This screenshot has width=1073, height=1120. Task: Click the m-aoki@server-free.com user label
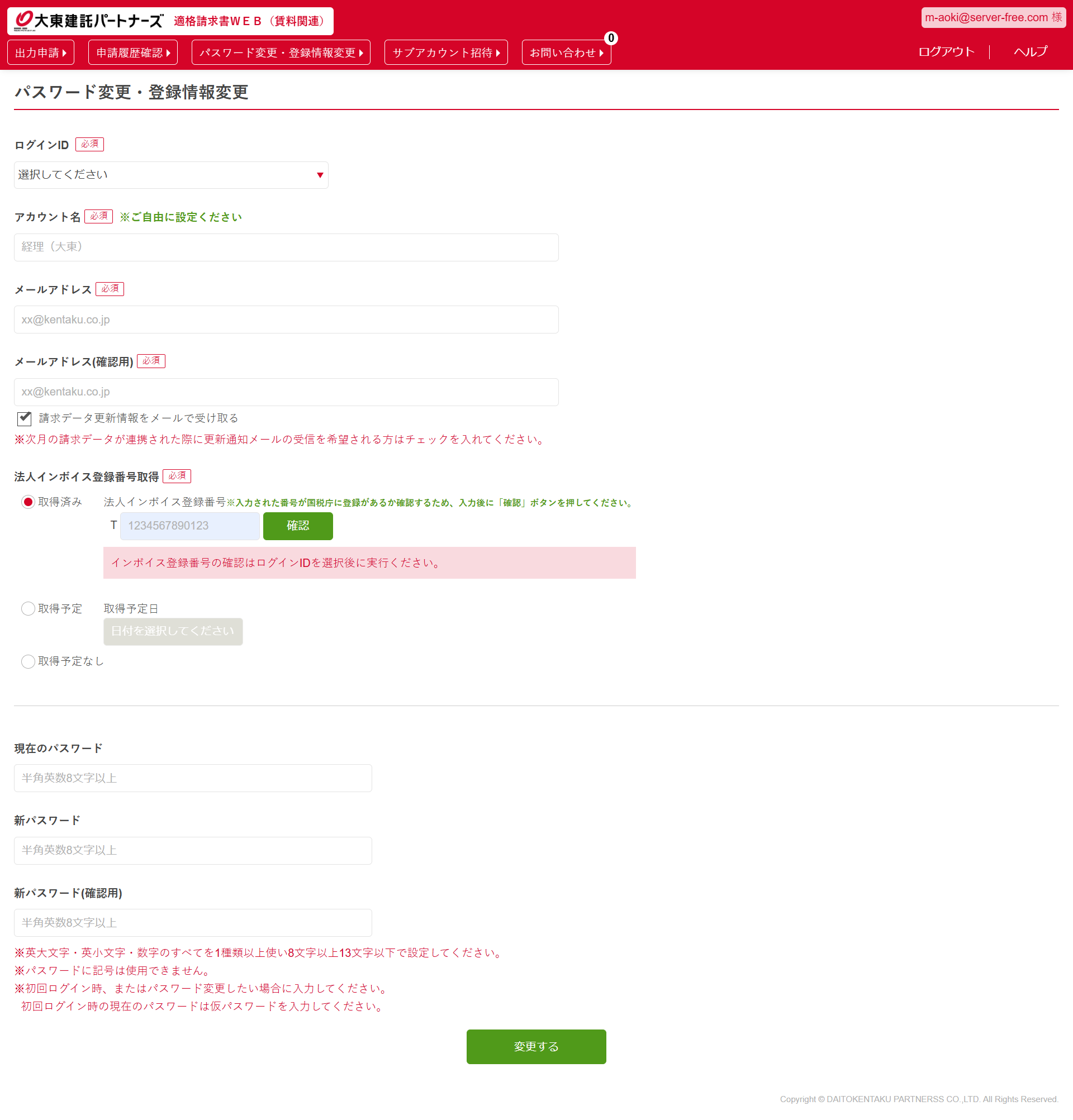tap(993, 18)
